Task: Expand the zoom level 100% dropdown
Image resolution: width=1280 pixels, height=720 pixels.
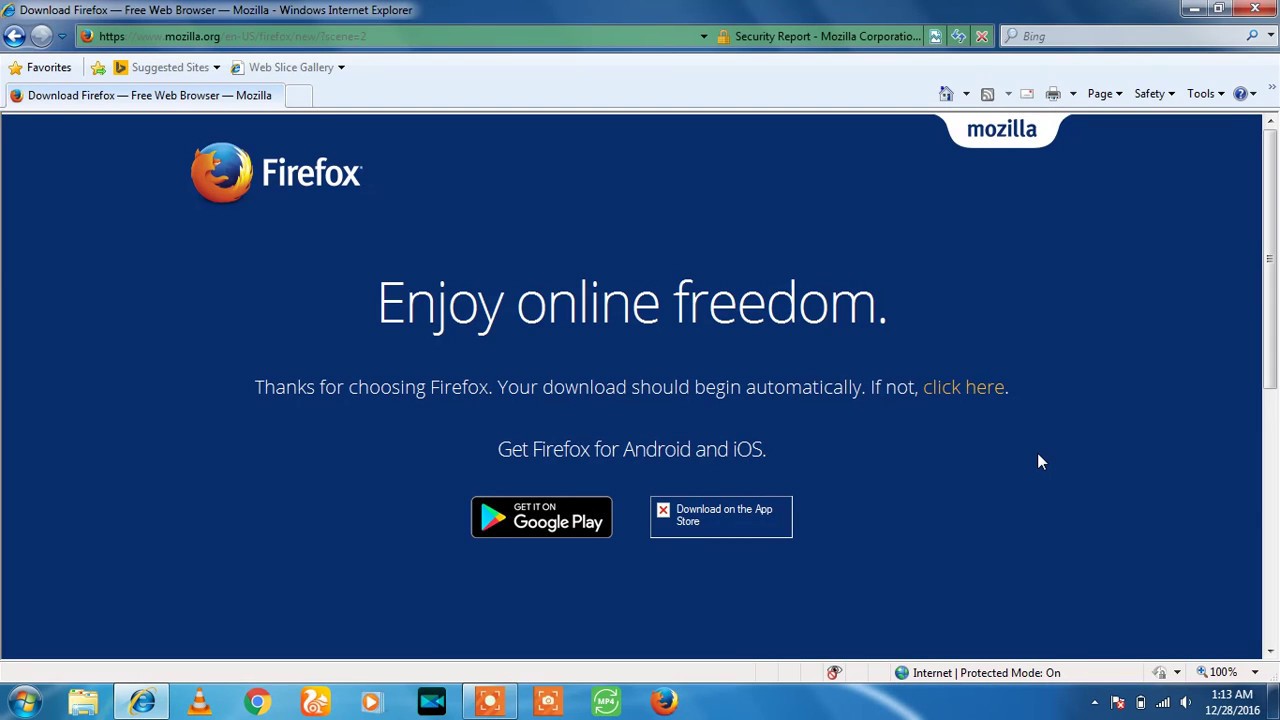Action: click(x=1255, y=673)
